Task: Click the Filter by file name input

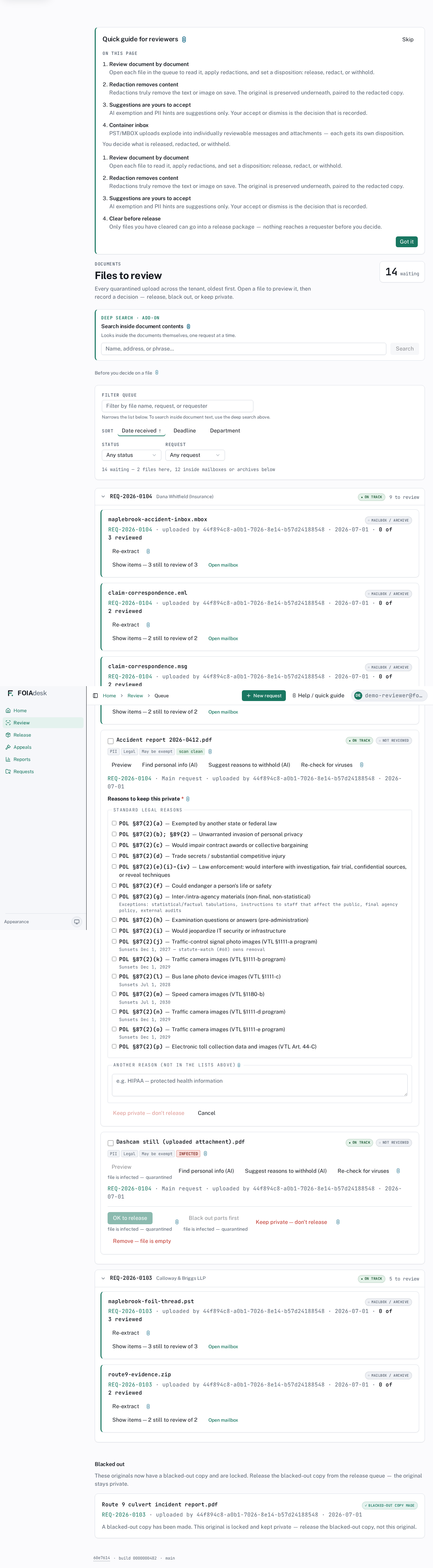Action: point(178,406)
